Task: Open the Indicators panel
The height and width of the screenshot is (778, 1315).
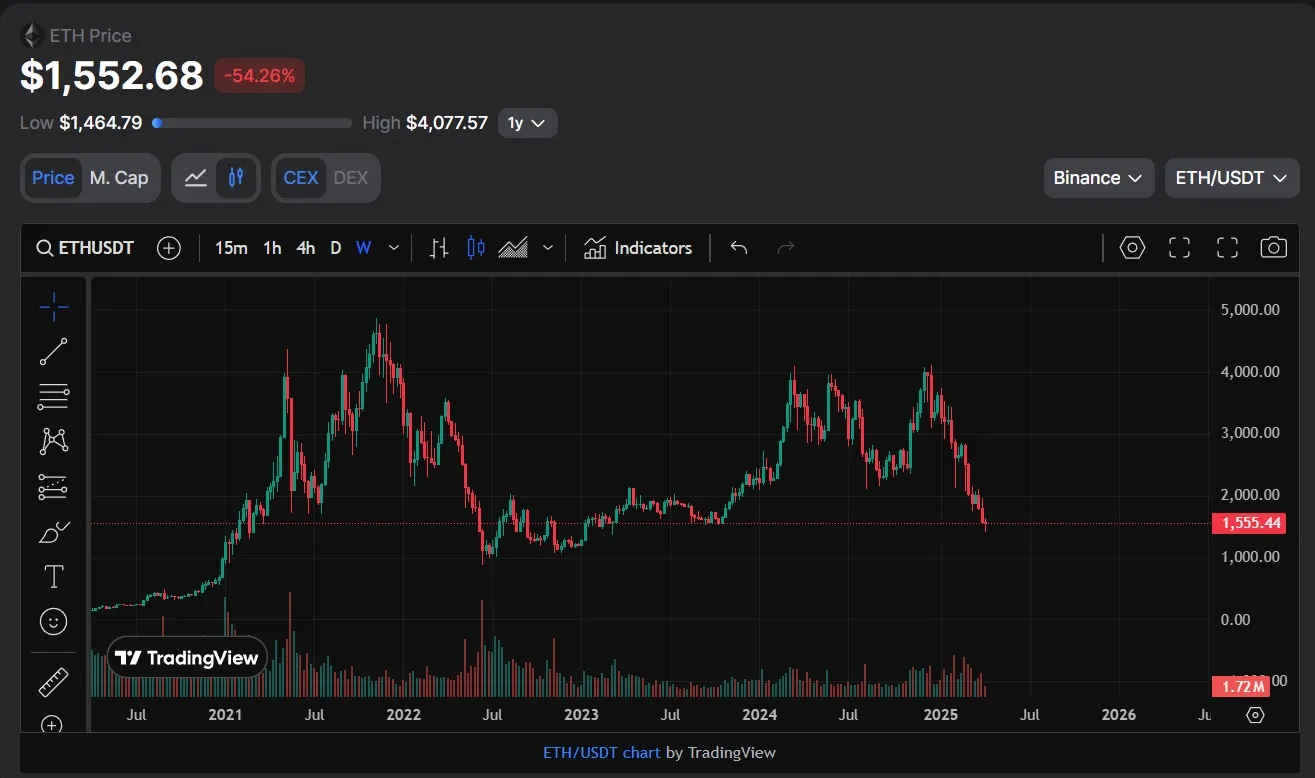Action: (x=638, y=248)
